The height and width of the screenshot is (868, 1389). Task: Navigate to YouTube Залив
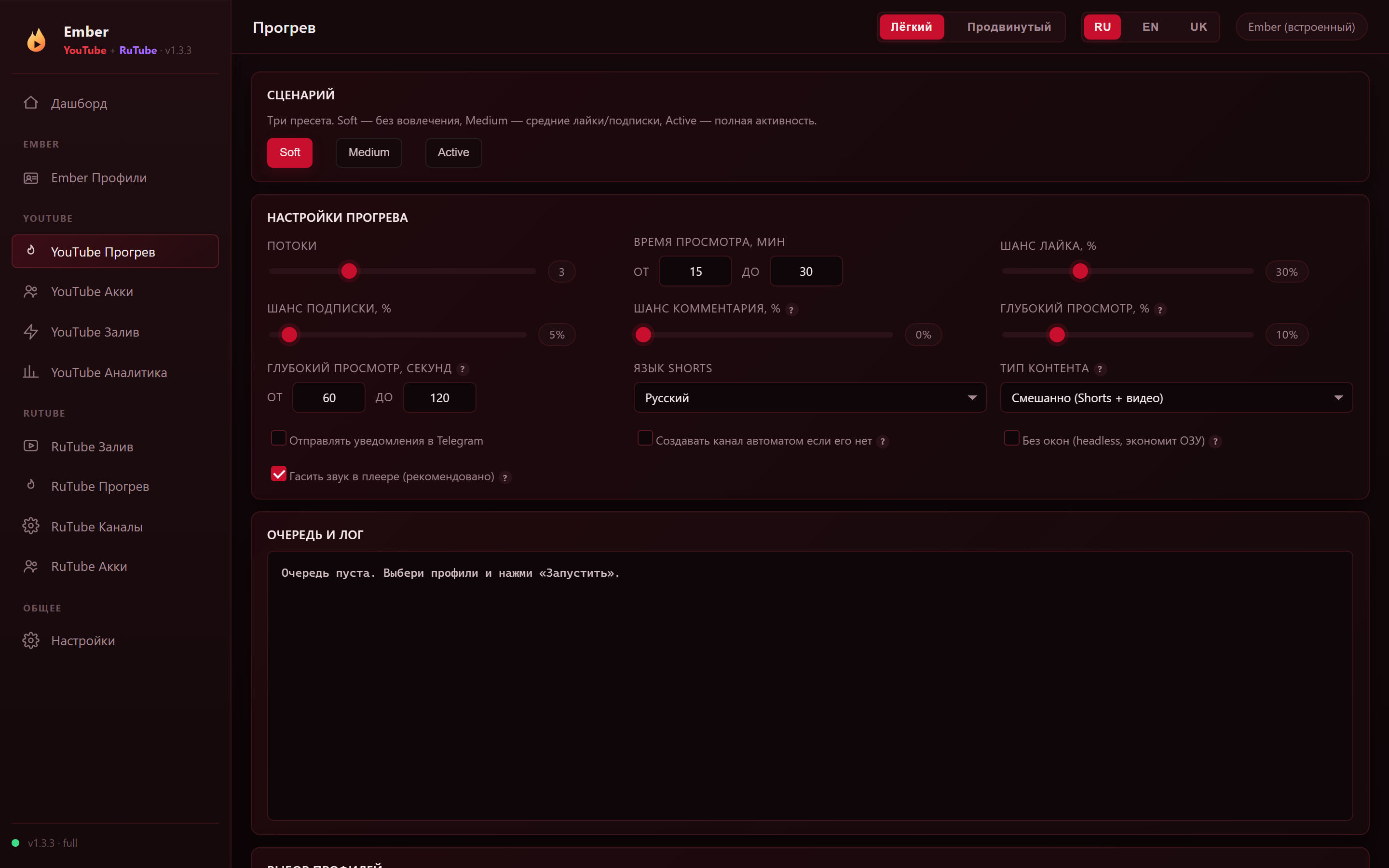click(115, 332)
